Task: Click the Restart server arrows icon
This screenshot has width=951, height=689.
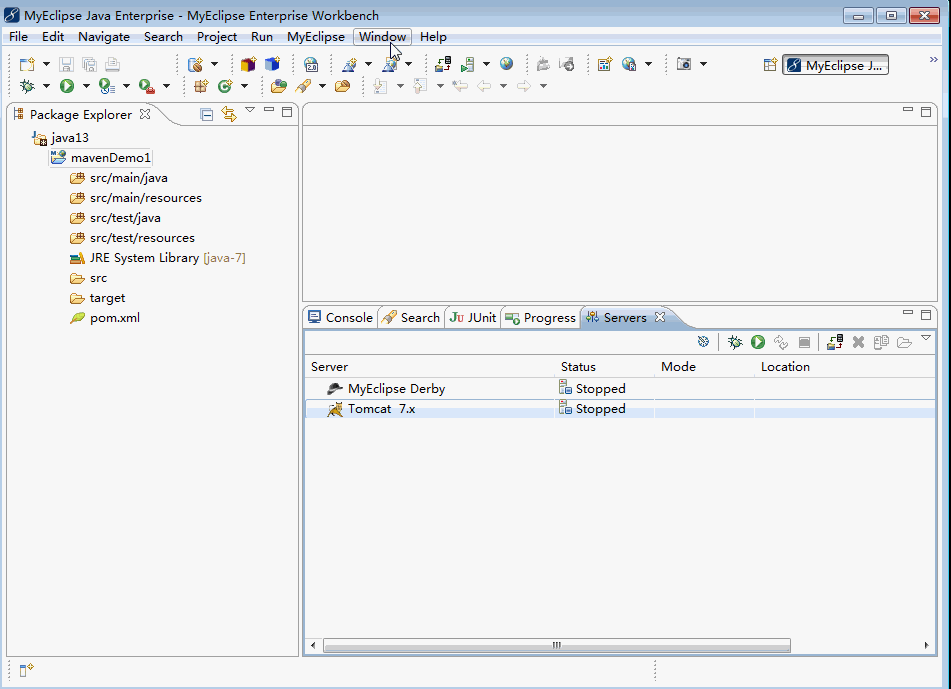Action: pyautogui.click(x=781, y=342)
